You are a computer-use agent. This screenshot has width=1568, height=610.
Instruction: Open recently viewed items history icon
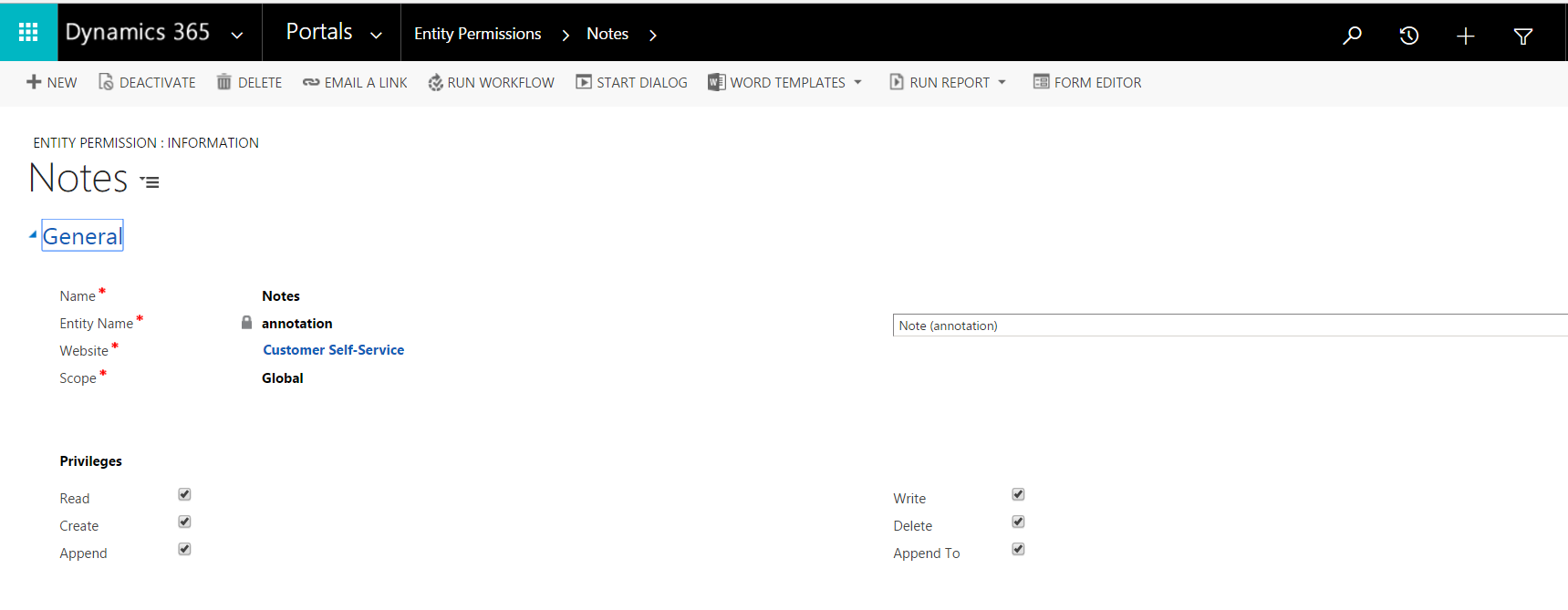(1408, 36)
